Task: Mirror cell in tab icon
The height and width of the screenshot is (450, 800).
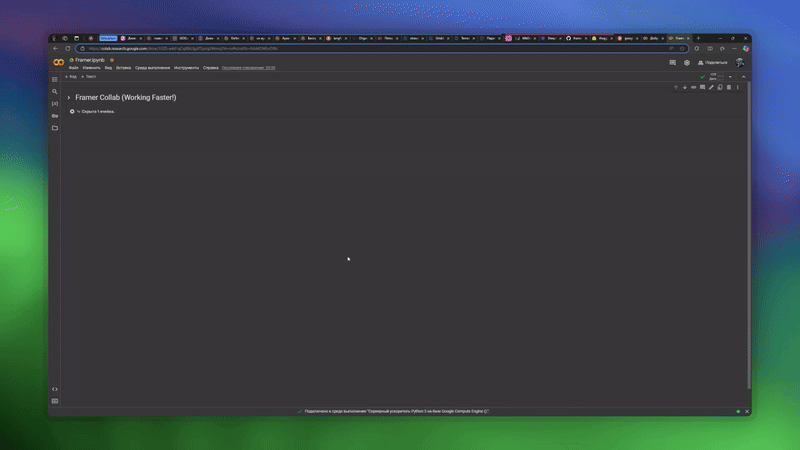Action: click(720, 87)
